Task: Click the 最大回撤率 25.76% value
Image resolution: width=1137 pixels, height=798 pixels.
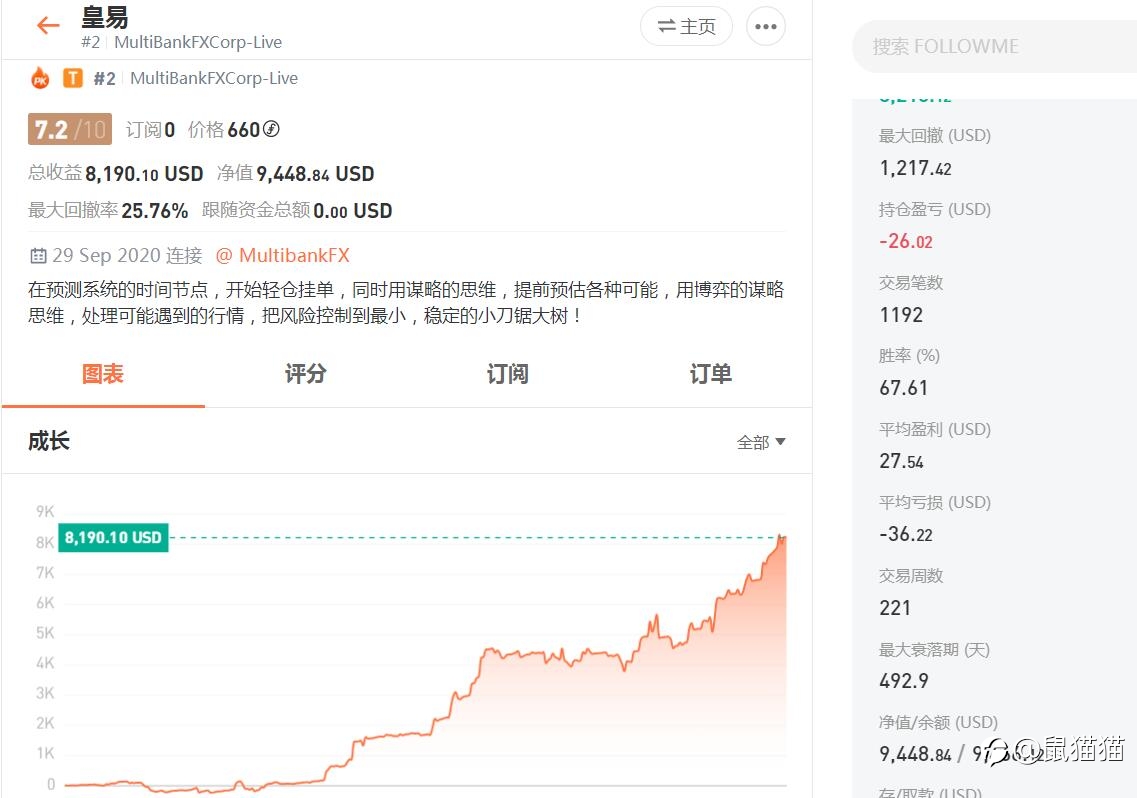Action: click(x=154, y=210)
